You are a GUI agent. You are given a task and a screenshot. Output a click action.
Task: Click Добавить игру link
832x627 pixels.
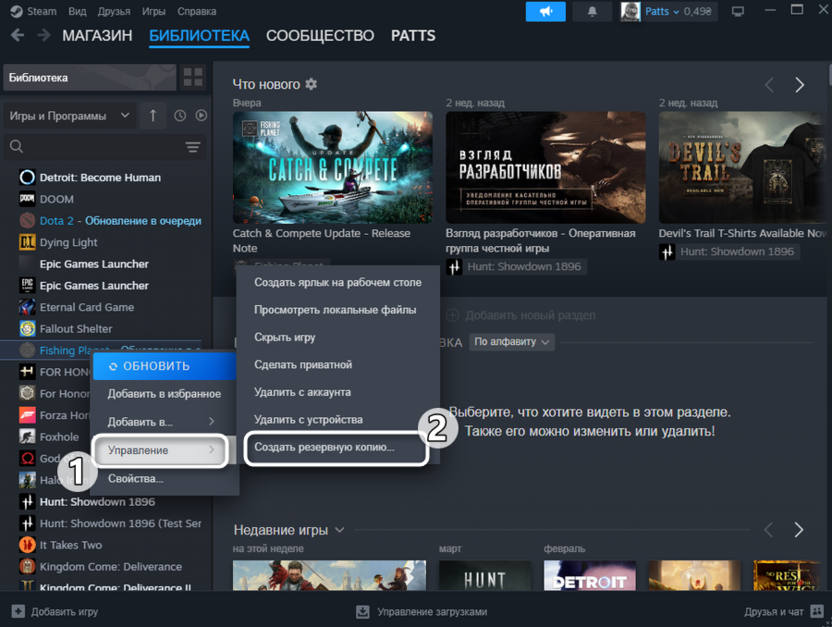click(65, 612)
